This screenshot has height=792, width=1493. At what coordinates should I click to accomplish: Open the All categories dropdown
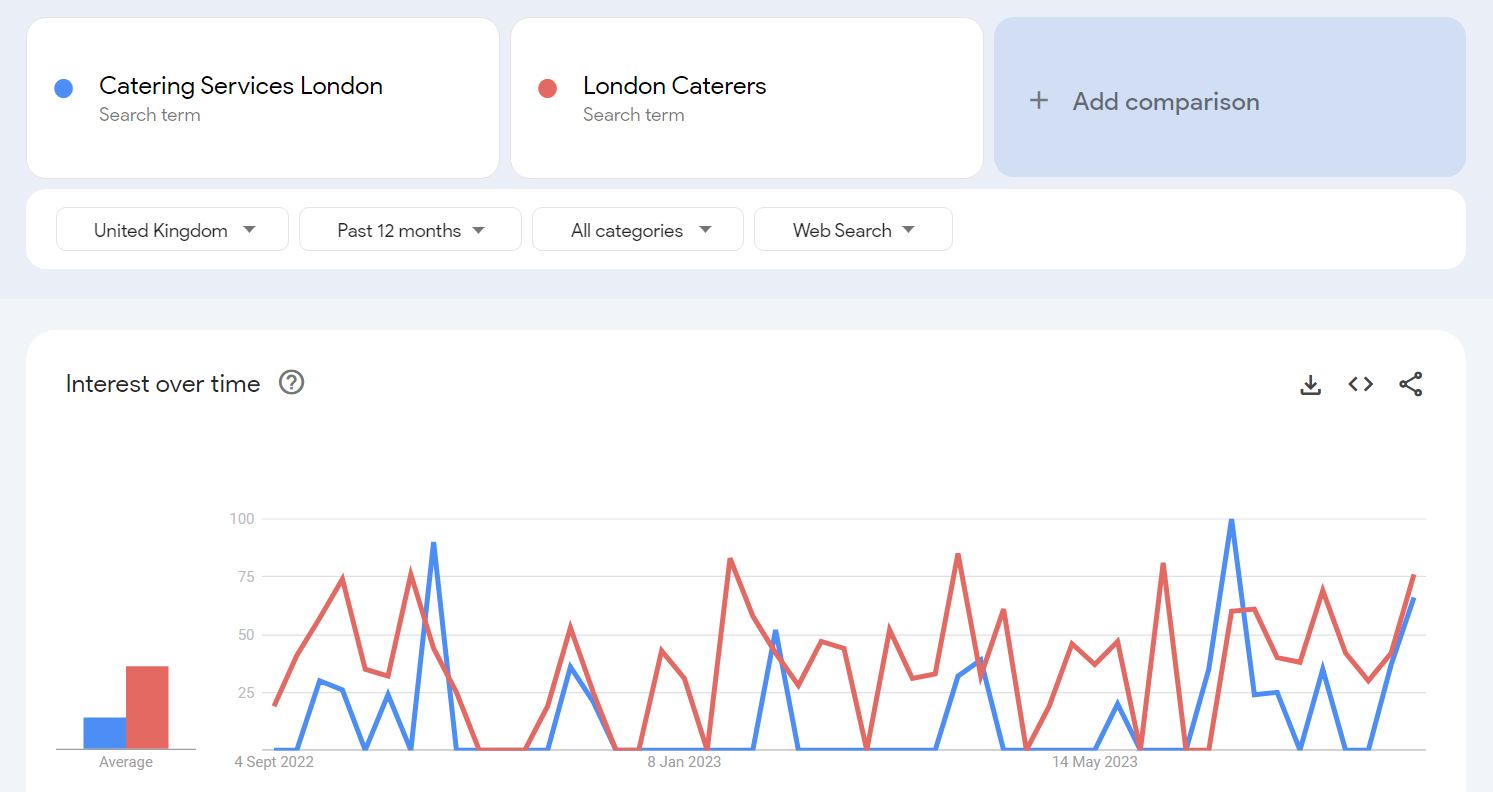637,230
